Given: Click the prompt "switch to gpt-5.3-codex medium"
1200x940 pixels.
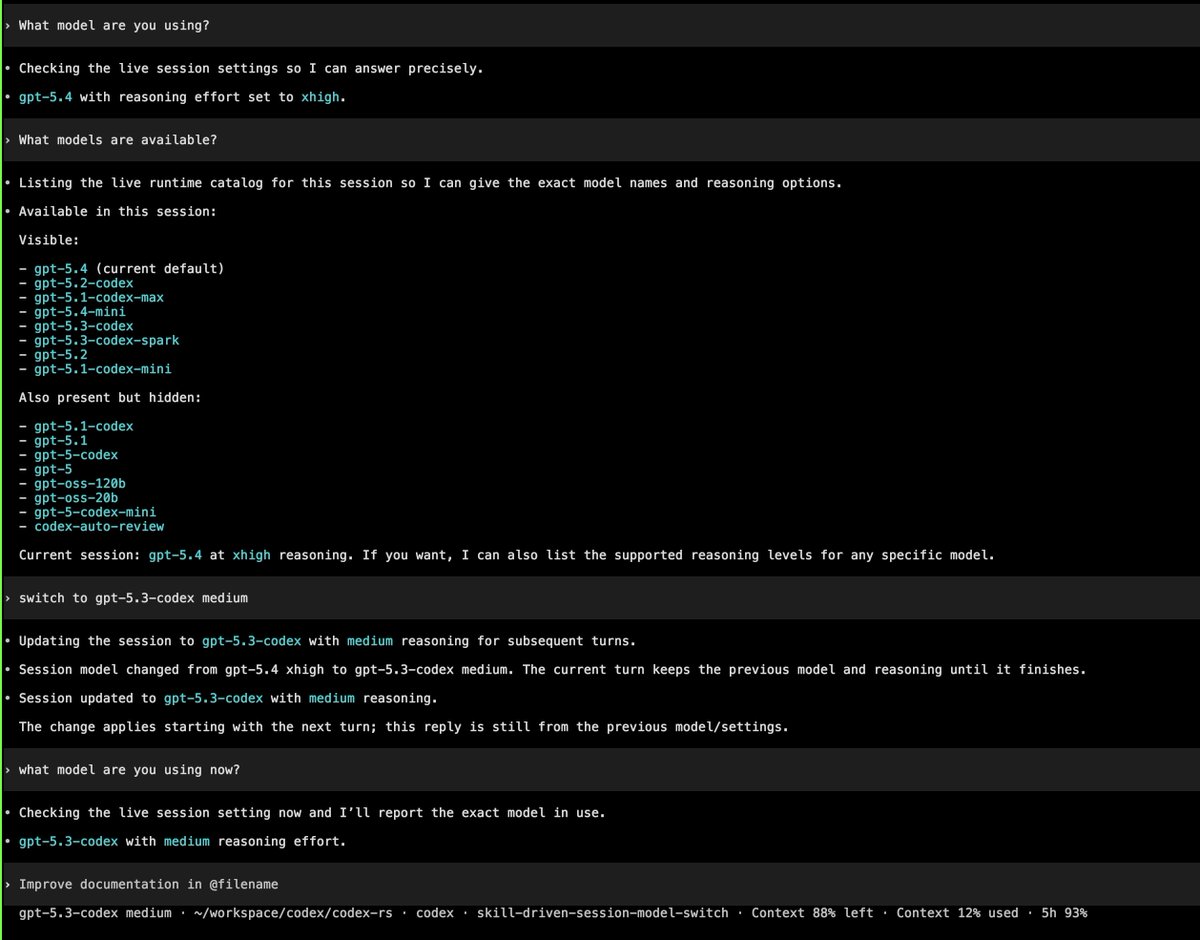Looking at the screenshot, I should point(133,598).
